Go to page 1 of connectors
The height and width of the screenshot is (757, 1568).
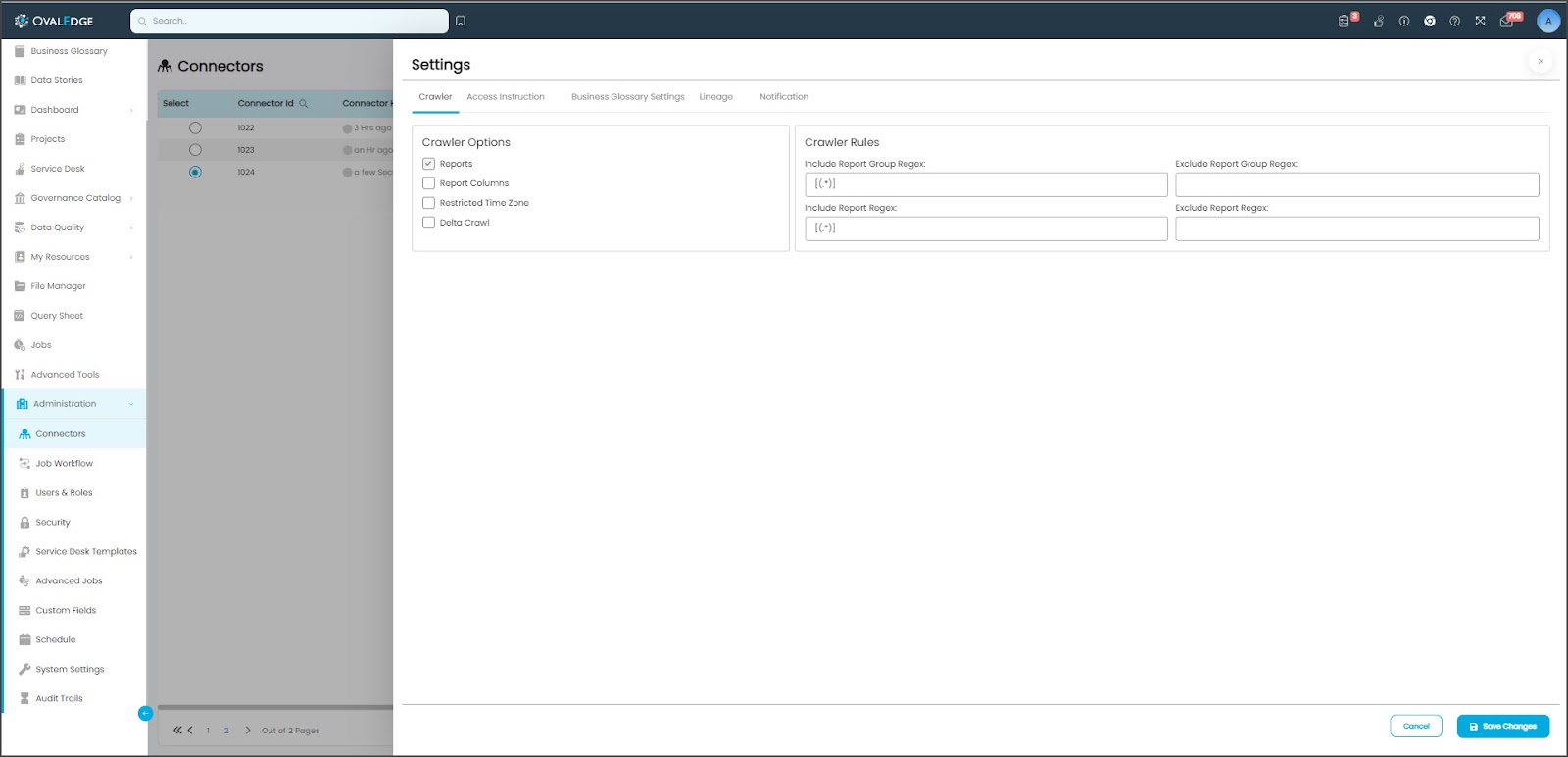pos(208,731)
